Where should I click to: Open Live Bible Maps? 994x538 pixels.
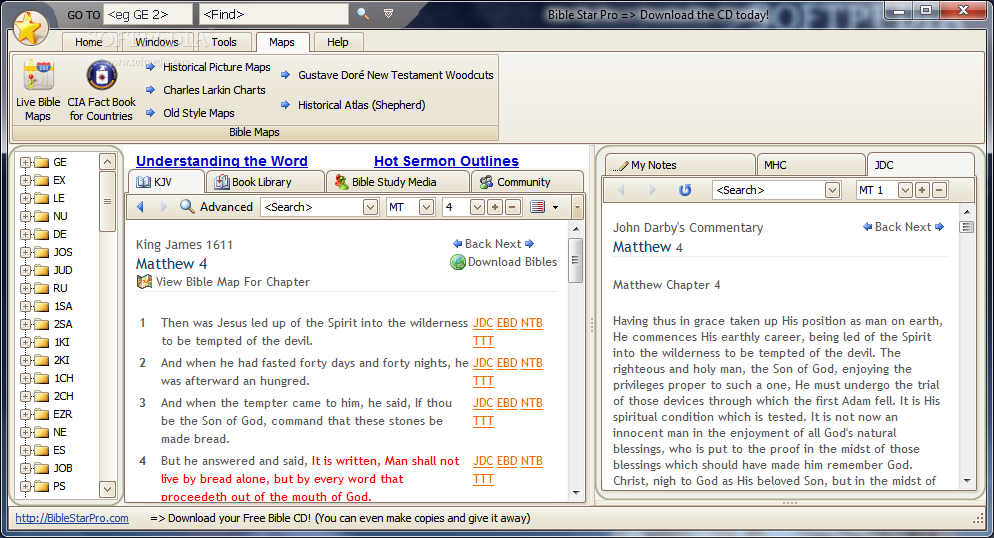pyautogui.click(x=38, y=91)
